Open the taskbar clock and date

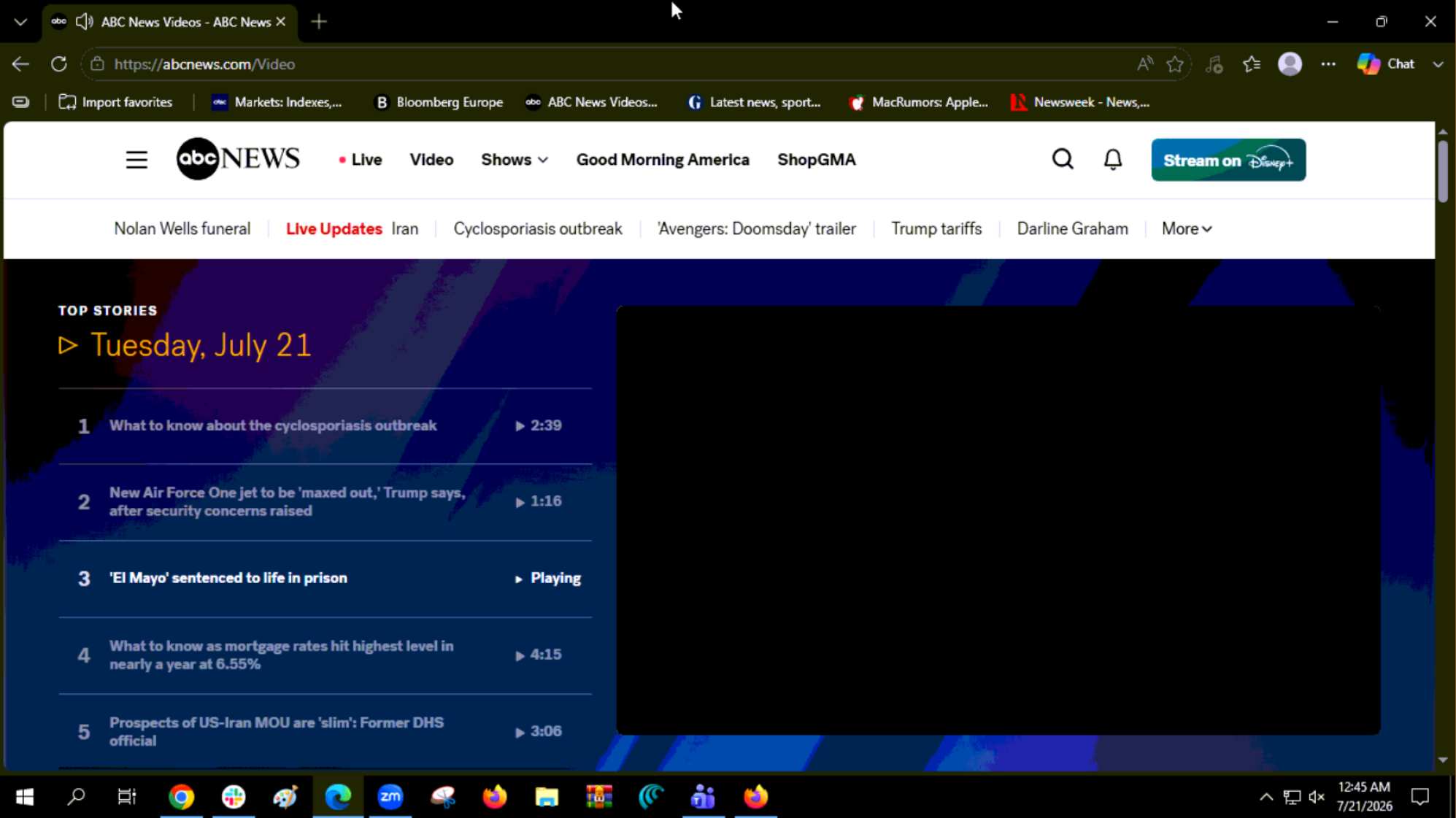pyautogui.click(x=1364, y=797)
